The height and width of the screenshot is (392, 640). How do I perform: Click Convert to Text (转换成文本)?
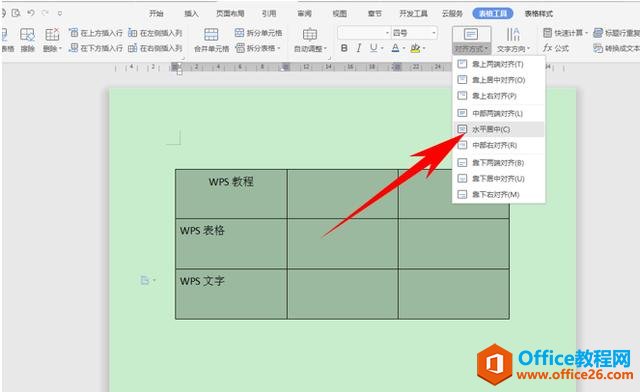[x=616, y=48]
